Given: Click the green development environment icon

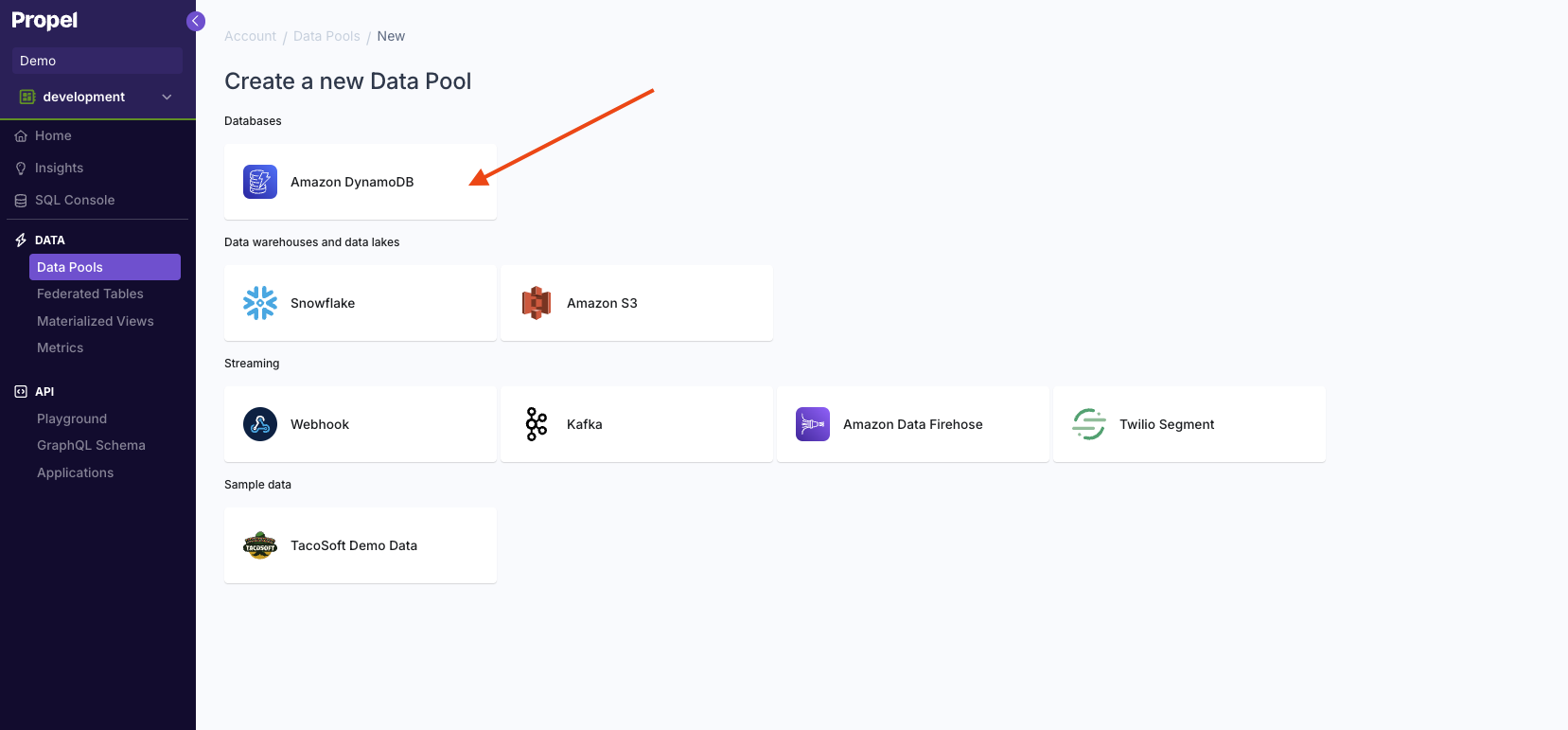Looking at the screenshot, I should click(x=27, y=97).
